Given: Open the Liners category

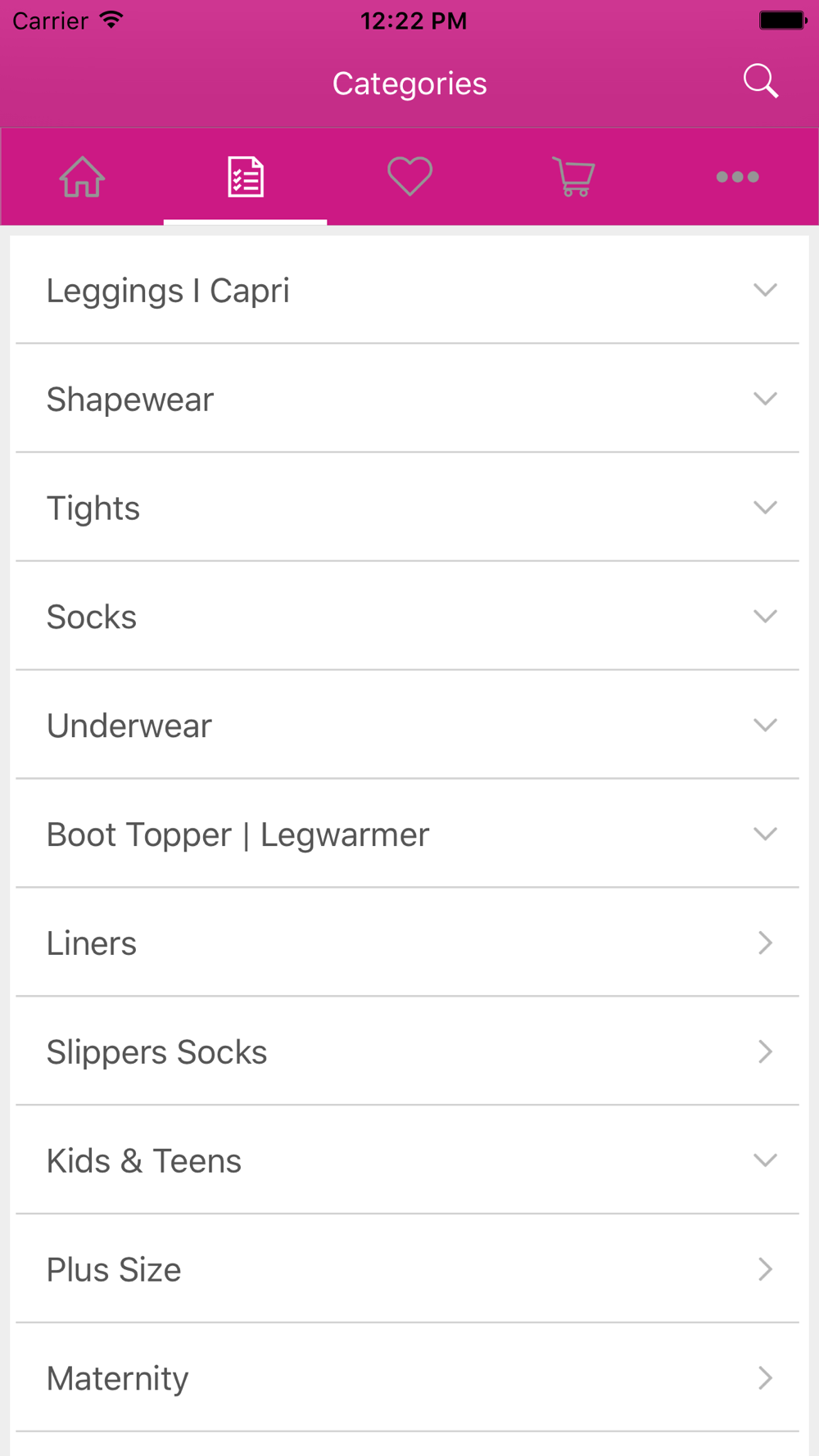Looking at the screenshot, I should [x=407, y=943].
